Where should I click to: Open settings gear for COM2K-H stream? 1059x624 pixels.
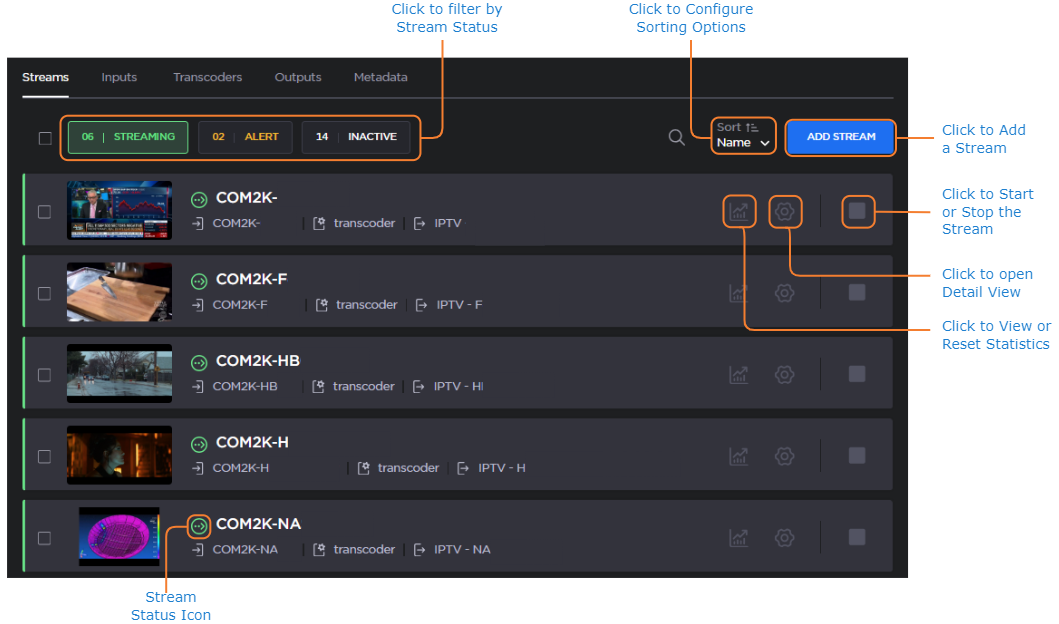(x=785, y=456)
